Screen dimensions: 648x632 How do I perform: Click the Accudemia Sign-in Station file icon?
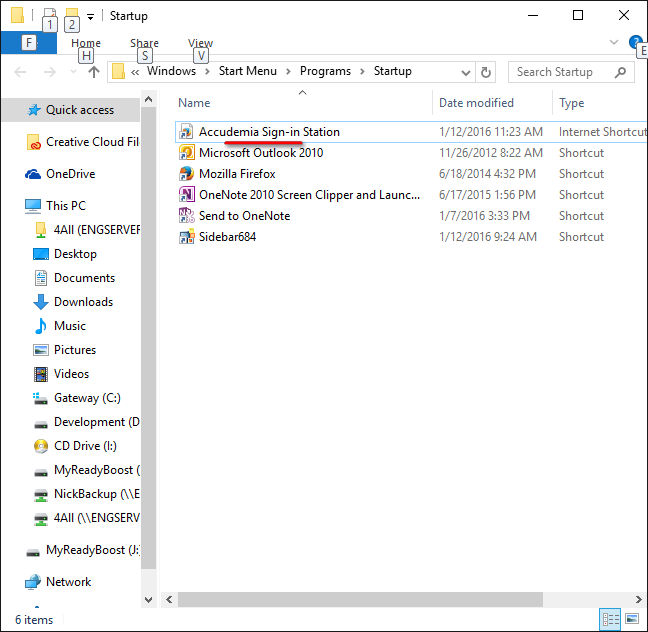click(x=186, y=132)
